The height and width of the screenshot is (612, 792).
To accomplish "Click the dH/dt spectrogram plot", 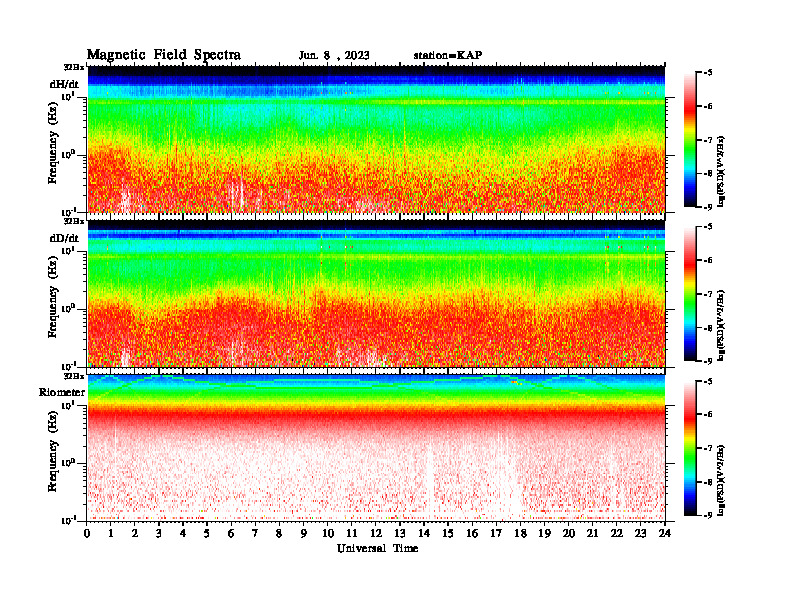I will [x=376, y=139].
